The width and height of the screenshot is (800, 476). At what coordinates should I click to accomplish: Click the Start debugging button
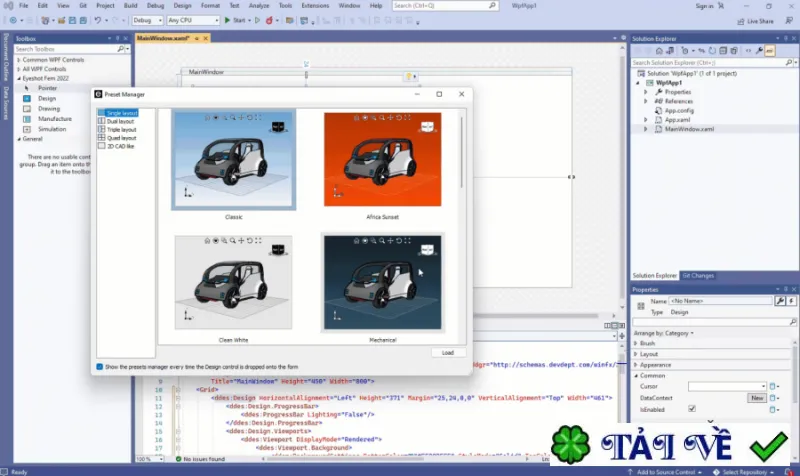pyautogui.click(x=235, y=20)
